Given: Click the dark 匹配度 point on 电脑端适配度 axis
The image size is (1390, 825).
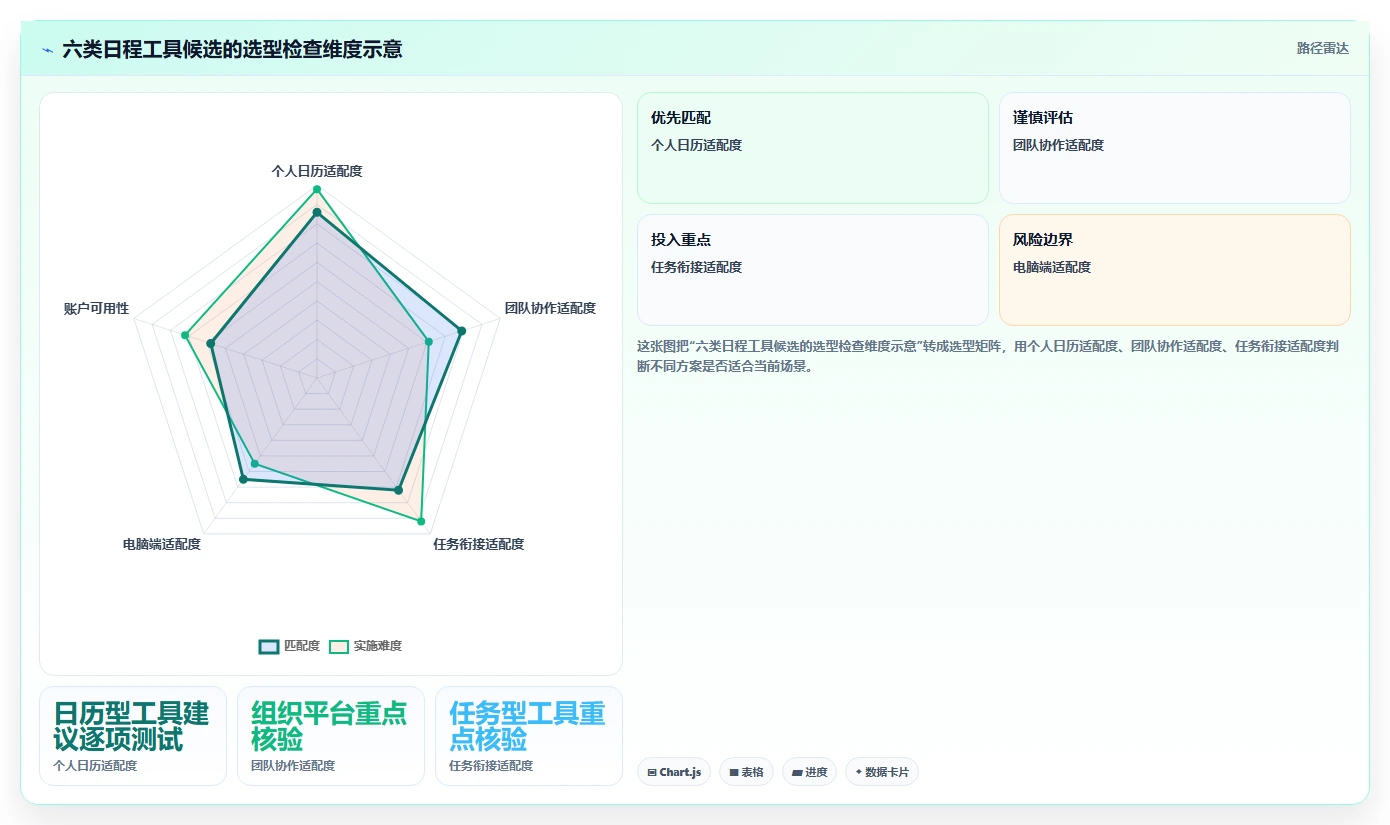Looking at the screenshot, I should click(243, 480).
